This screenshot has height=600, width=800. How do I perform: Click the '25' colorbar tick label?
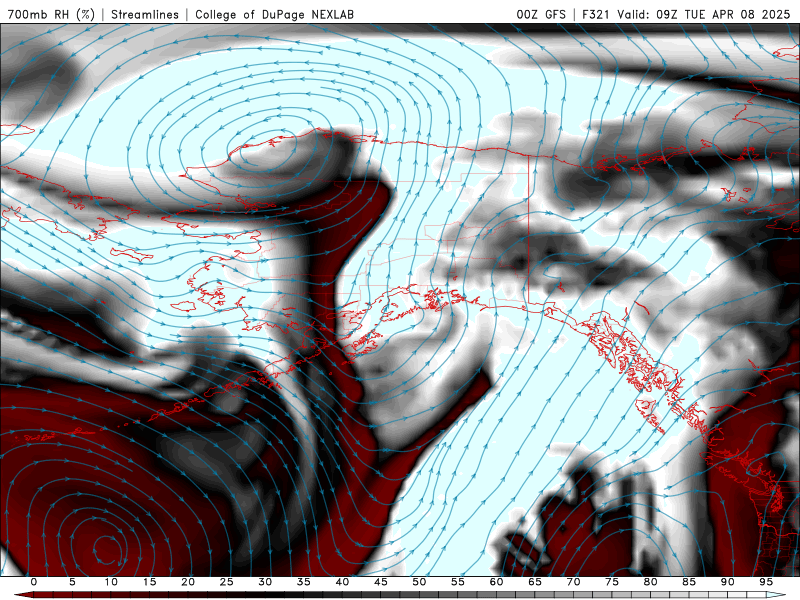click(227, 582)
